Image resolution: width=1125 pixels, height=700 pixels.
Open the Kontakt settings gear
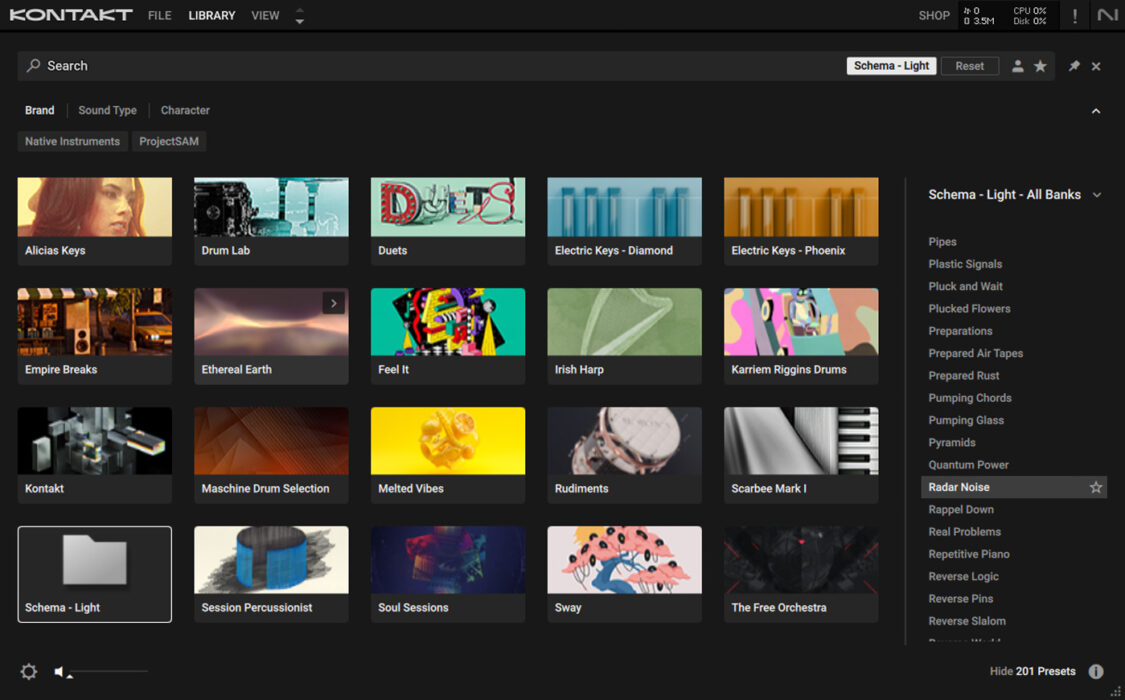pyautogui.click(x=29, y=671)
